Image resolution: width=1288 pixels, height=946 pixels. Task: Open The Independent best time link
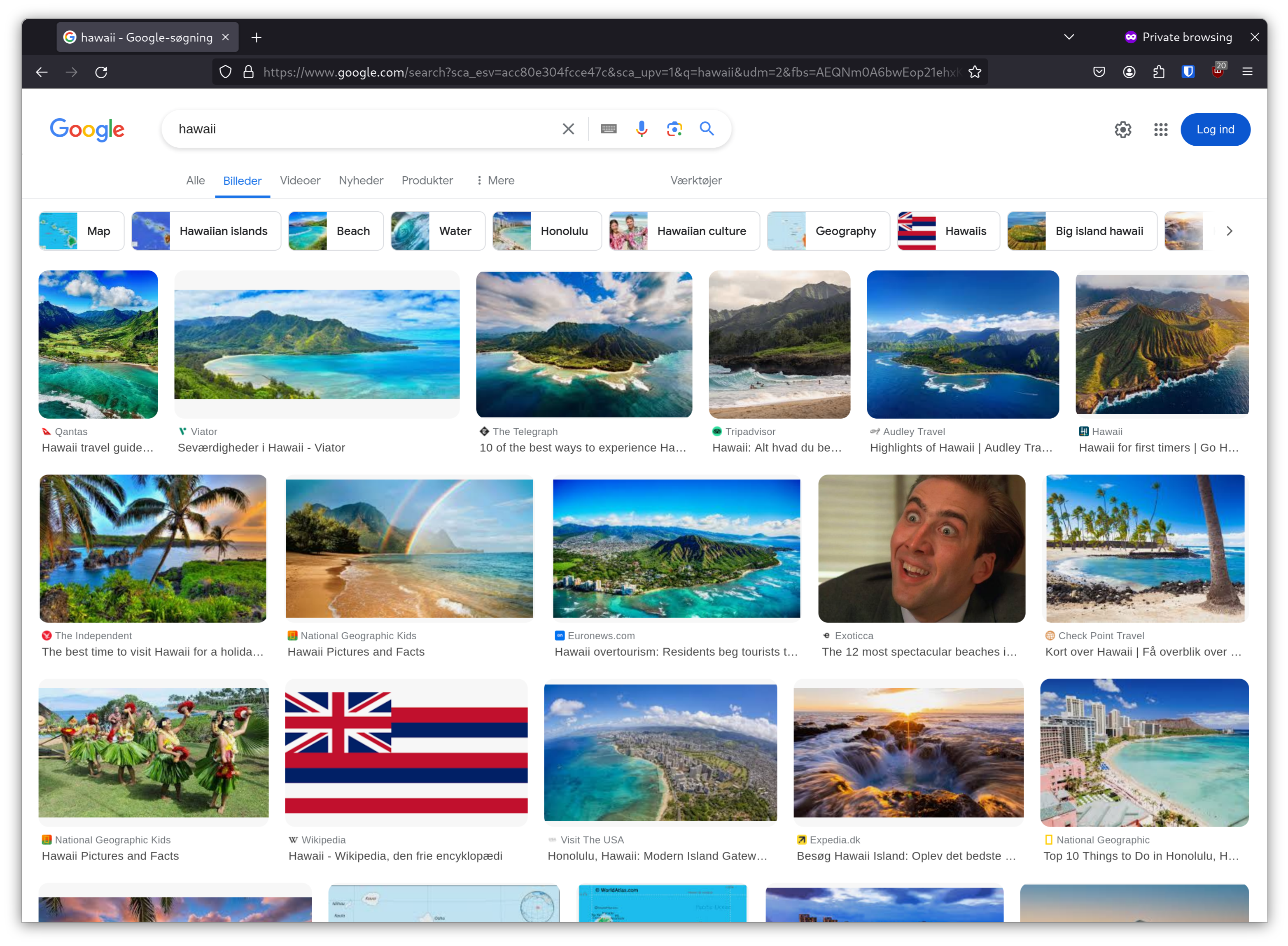(x=152, y=652)
